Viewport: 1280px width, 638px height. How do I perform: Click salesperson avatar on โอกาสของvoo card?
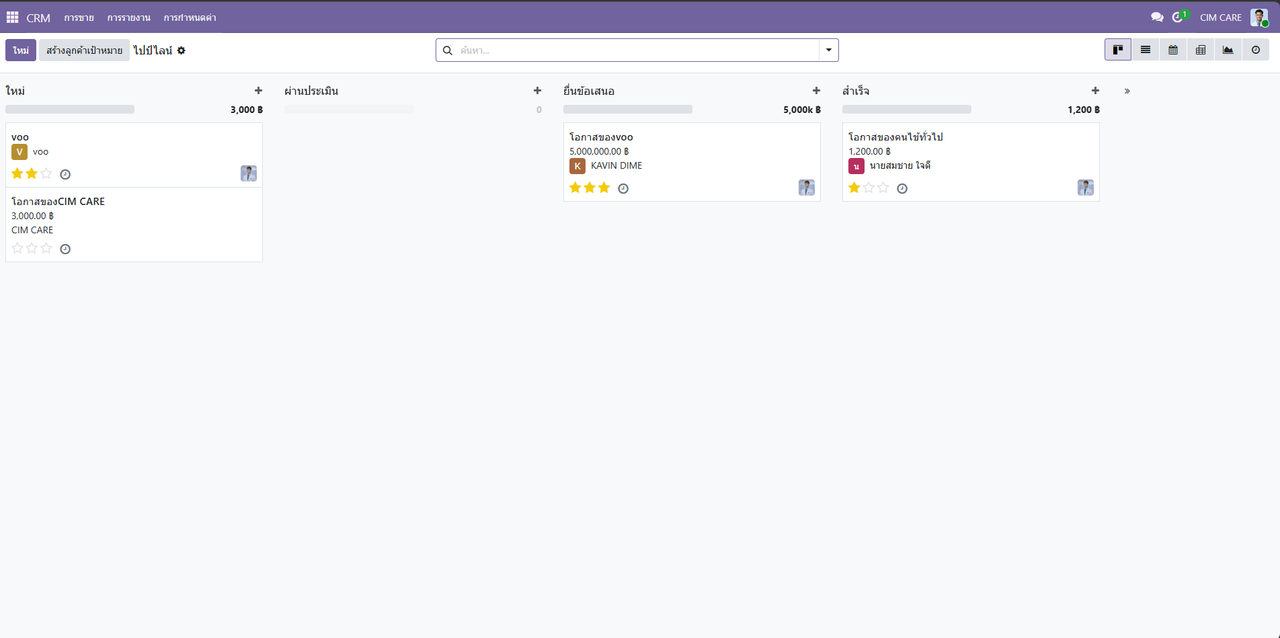807,187
